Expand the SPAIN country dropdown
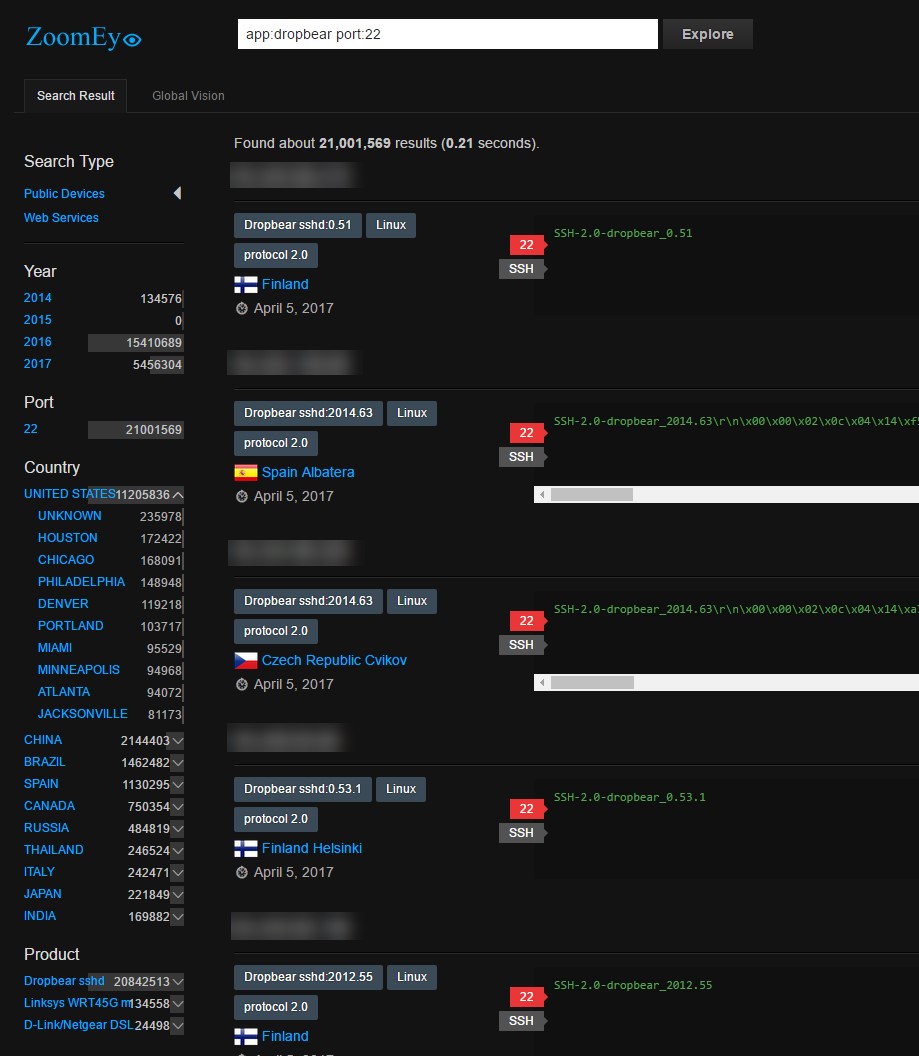 coord(178,785)
